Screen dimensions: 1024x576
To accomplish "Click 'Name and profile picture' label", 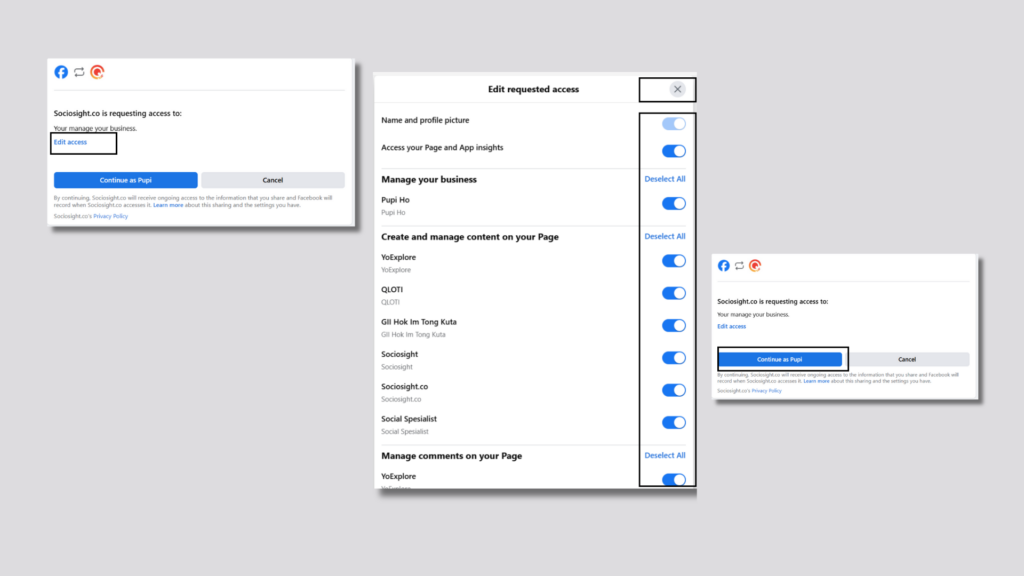I will 425,120.
